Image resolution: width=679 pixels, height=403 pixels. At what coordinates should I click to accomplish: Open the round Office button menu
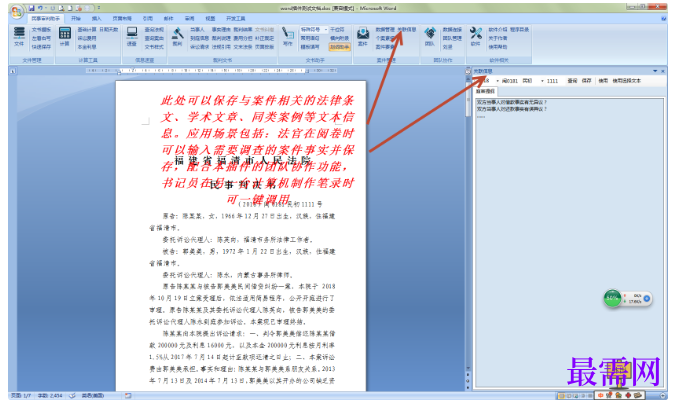pos(16,11)
